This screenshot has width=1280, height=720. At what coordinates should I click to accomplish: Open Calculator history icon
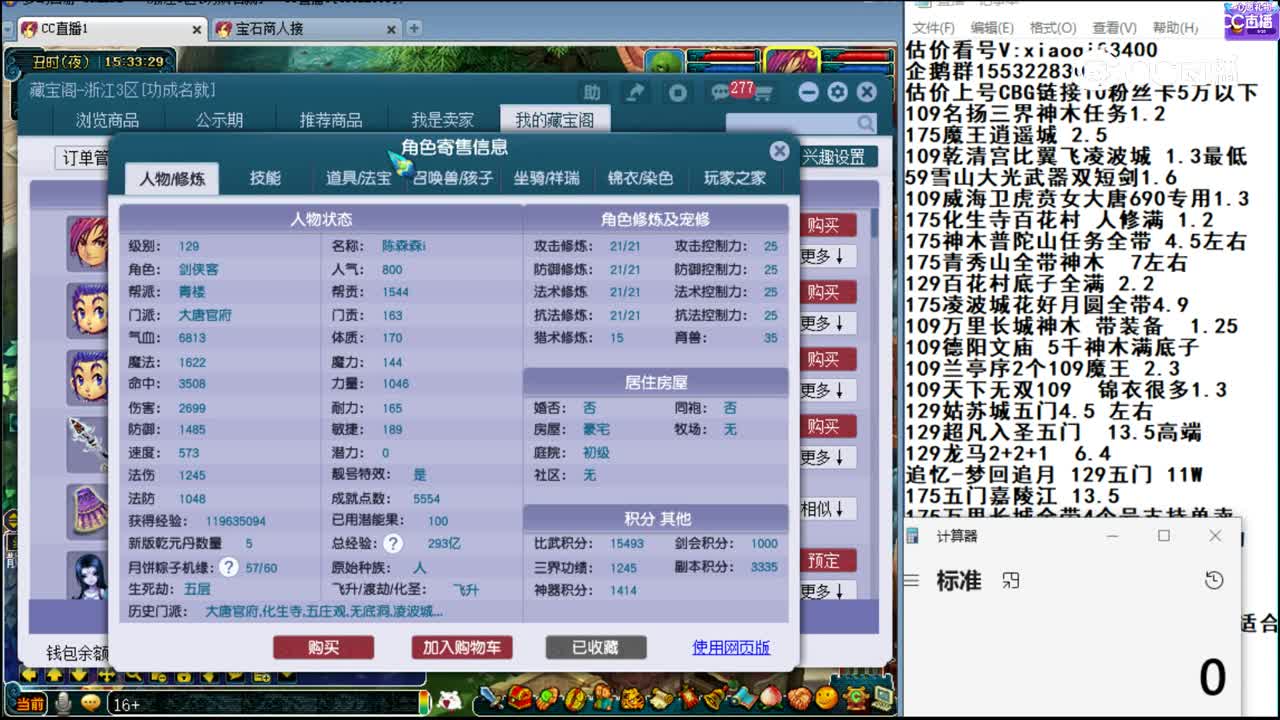[x=1214, y=581]
